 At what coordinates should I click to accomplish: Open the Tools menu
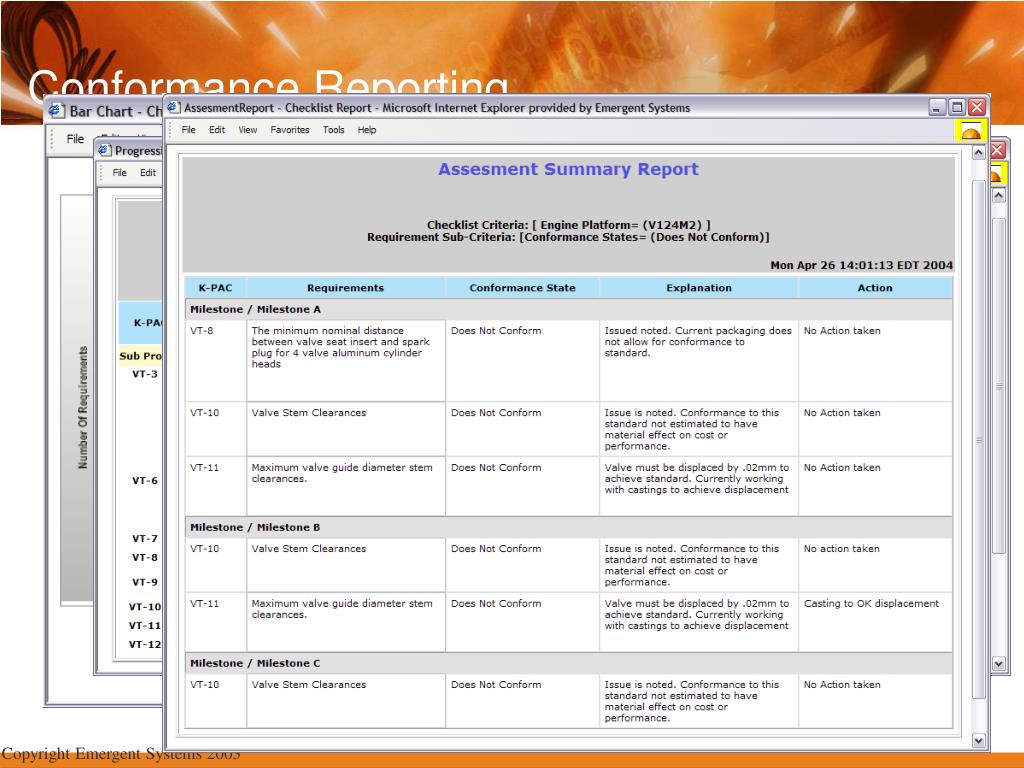(333, 130)
